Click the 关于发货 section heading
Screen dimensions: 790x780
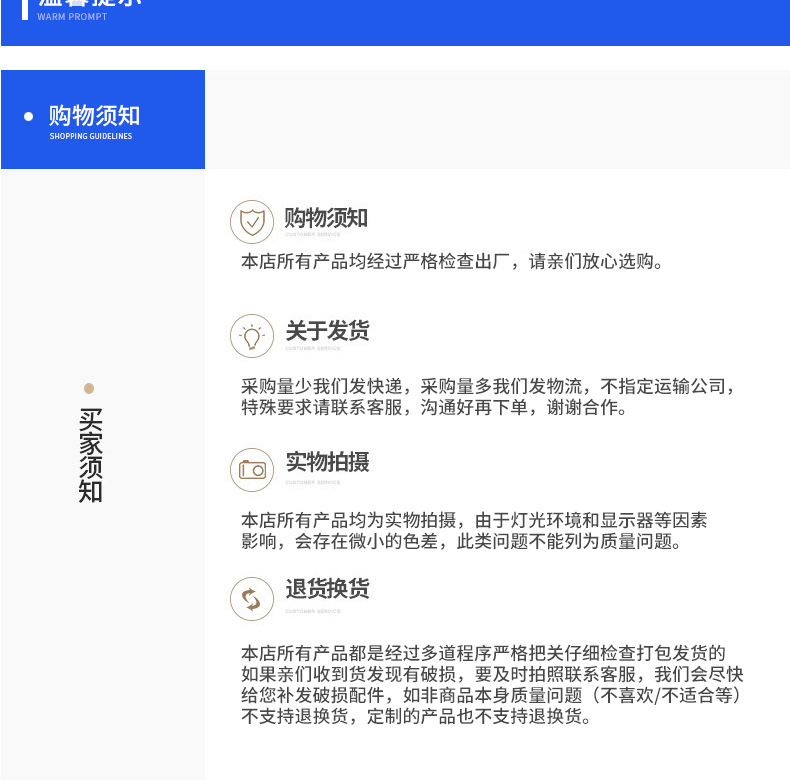[x=327, y=331]
